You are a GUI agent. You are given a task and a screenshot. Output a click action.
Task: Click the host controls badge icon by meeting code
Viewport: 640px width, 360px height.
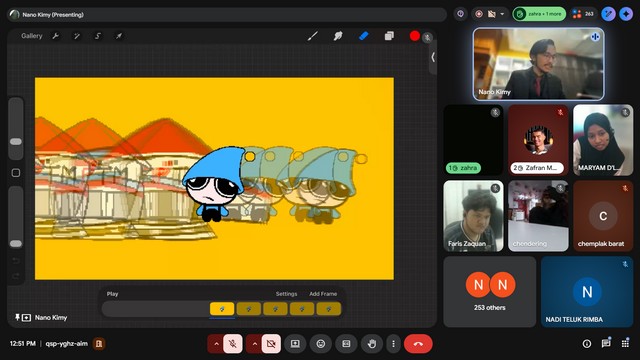pos(99,344)
